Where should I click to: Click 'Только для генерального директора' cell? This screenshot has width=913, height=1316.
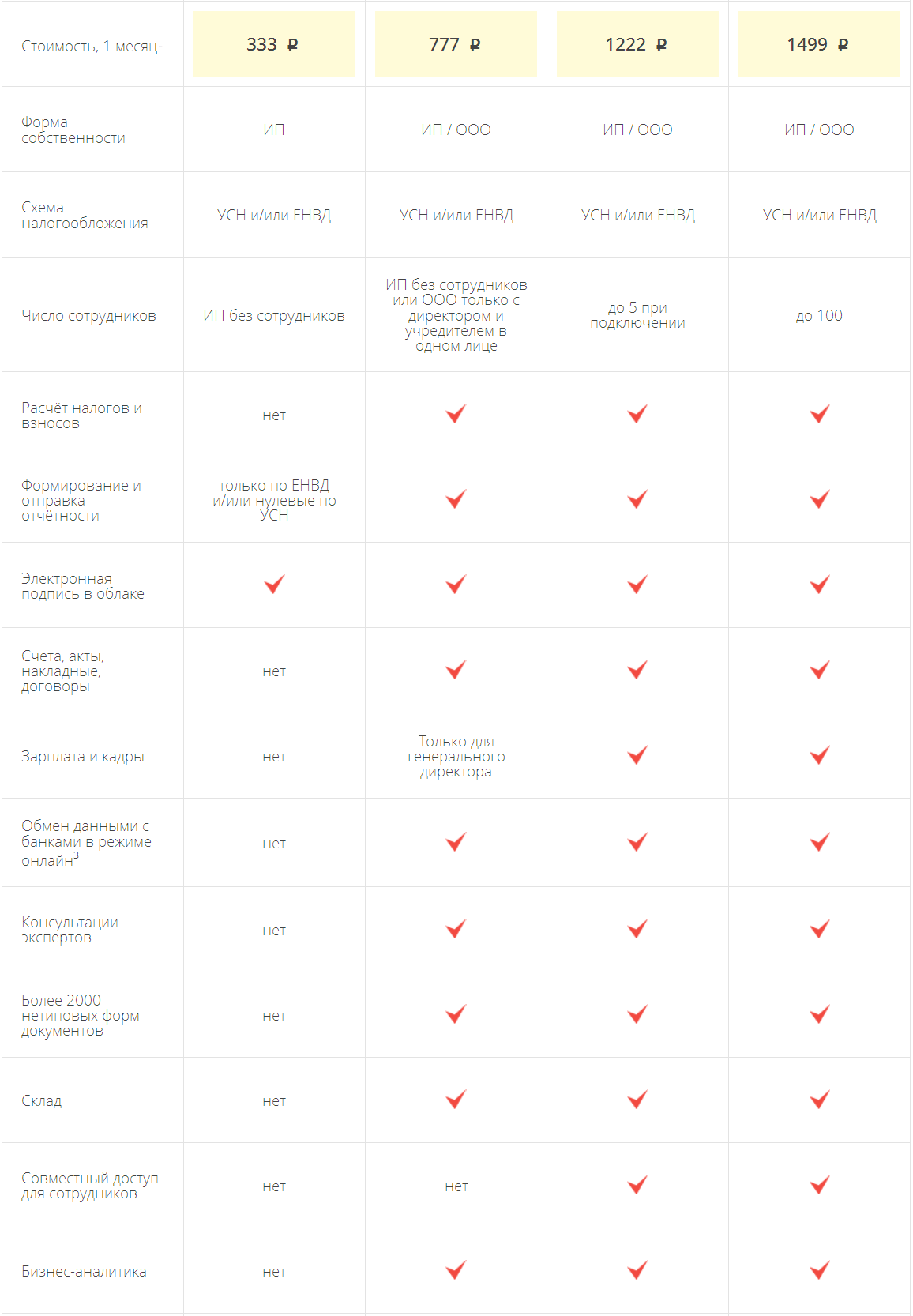click(456, 757)
